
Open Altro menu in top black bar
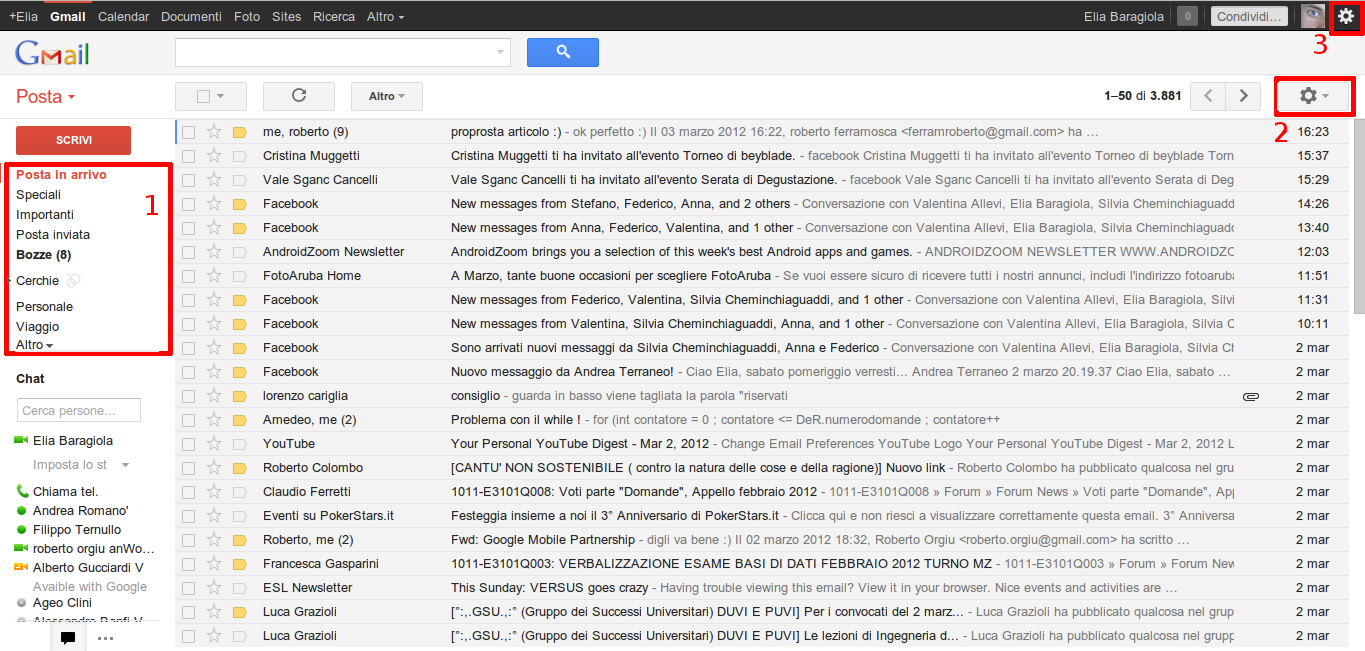pyautogui.click(x=386, y=17)
